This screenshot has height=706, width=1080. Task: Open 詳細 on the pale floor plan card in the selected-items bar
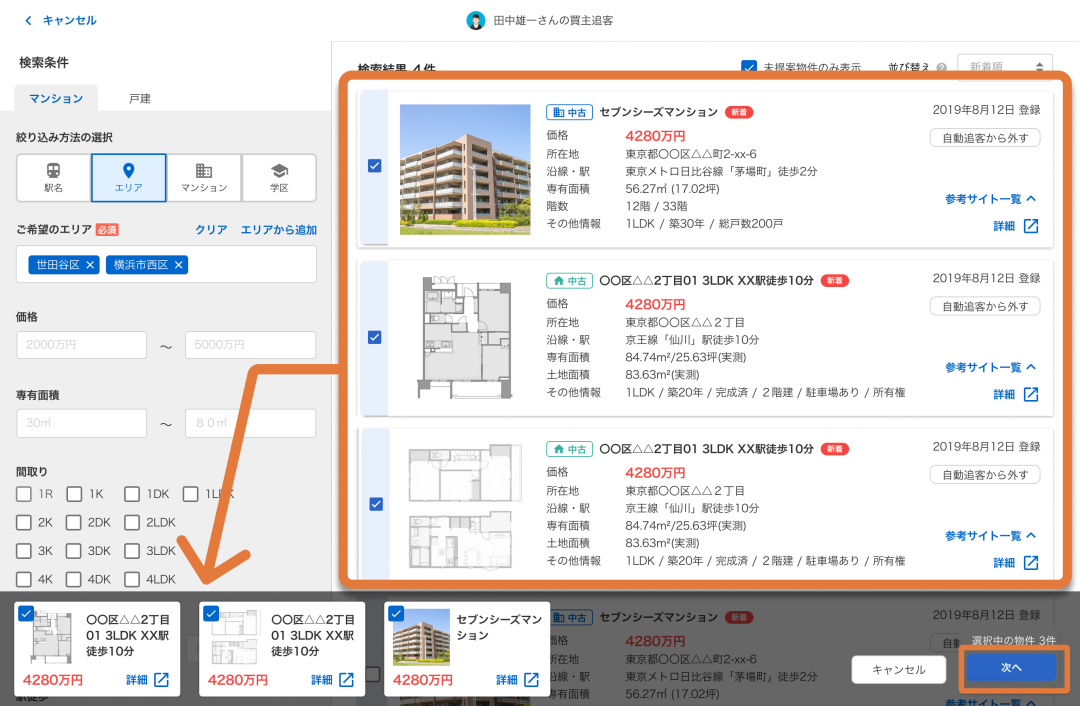[333, 680]
